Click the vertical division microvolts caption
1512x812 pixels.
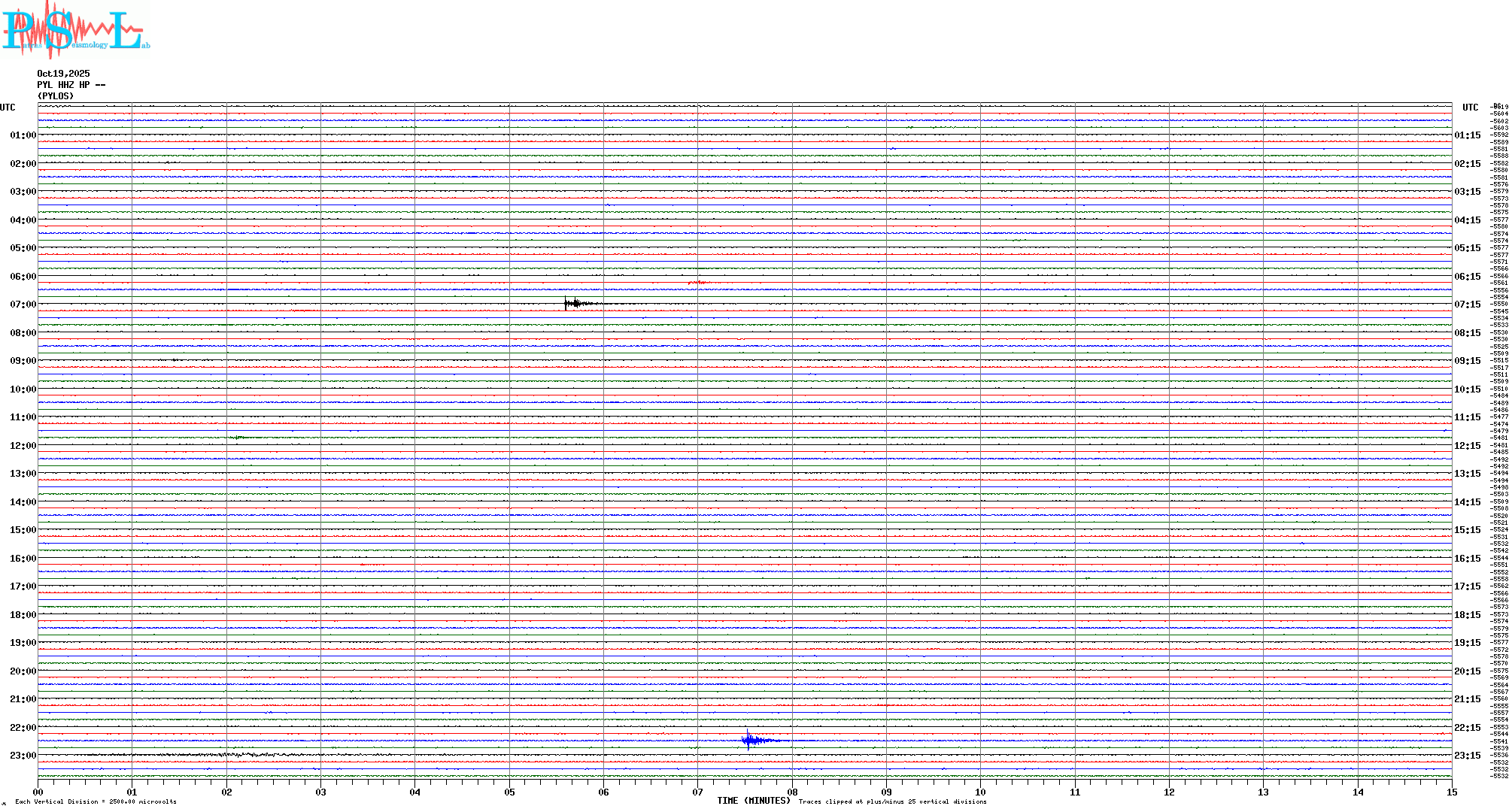(96, 801)
